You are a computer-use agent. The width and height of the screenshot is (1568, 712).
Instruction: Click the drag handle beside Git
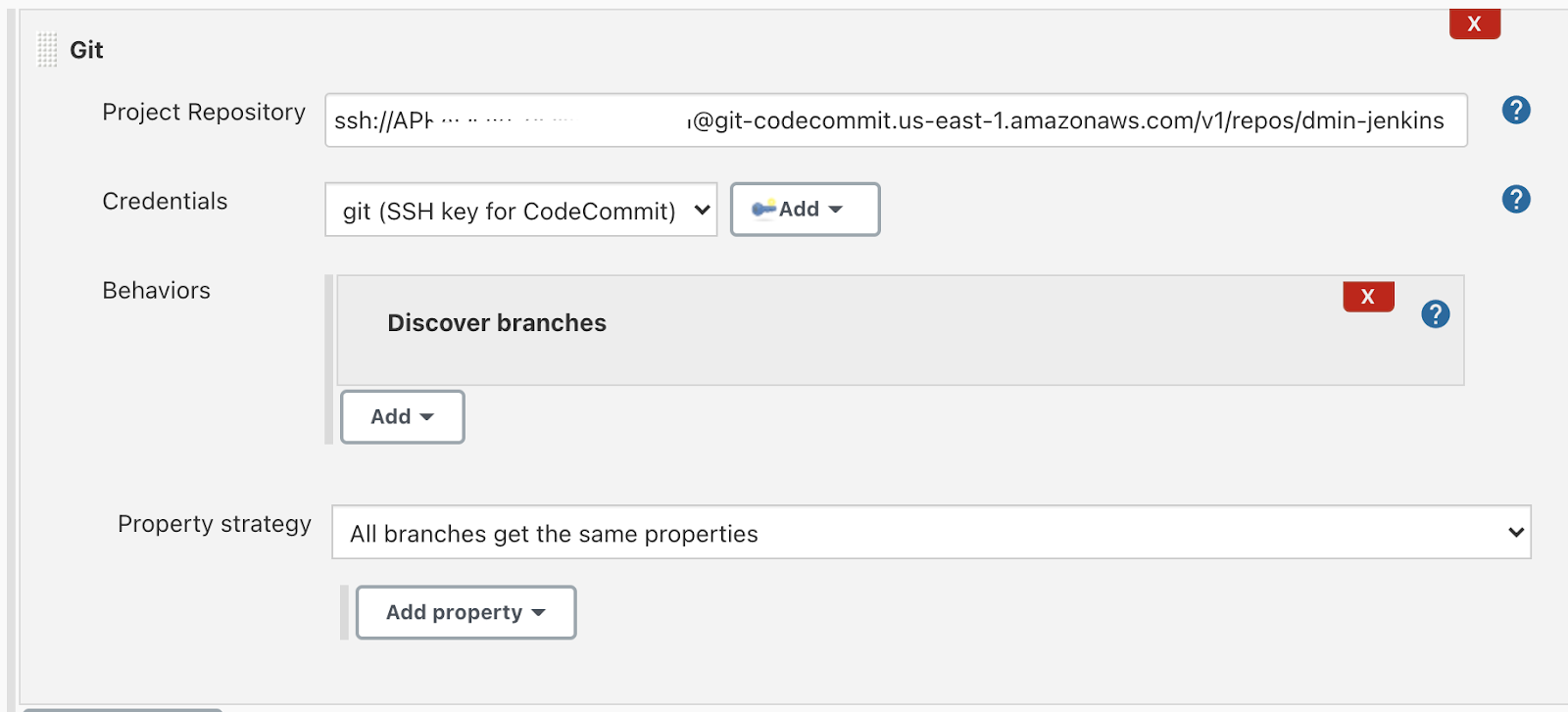tap(47, 50)
